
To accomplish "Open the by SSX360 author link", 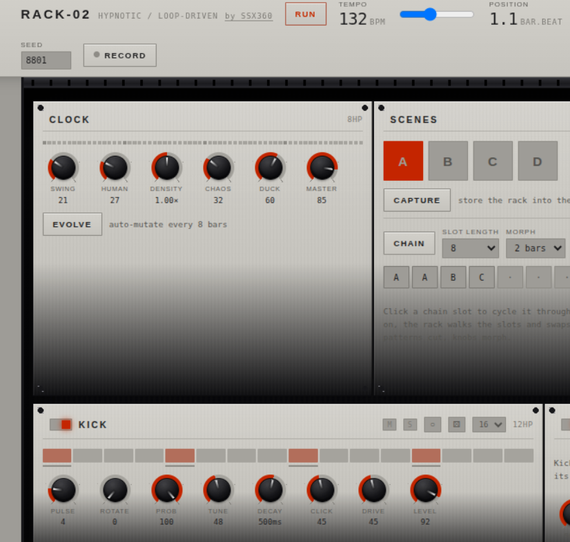I will [x=249, y=16].
